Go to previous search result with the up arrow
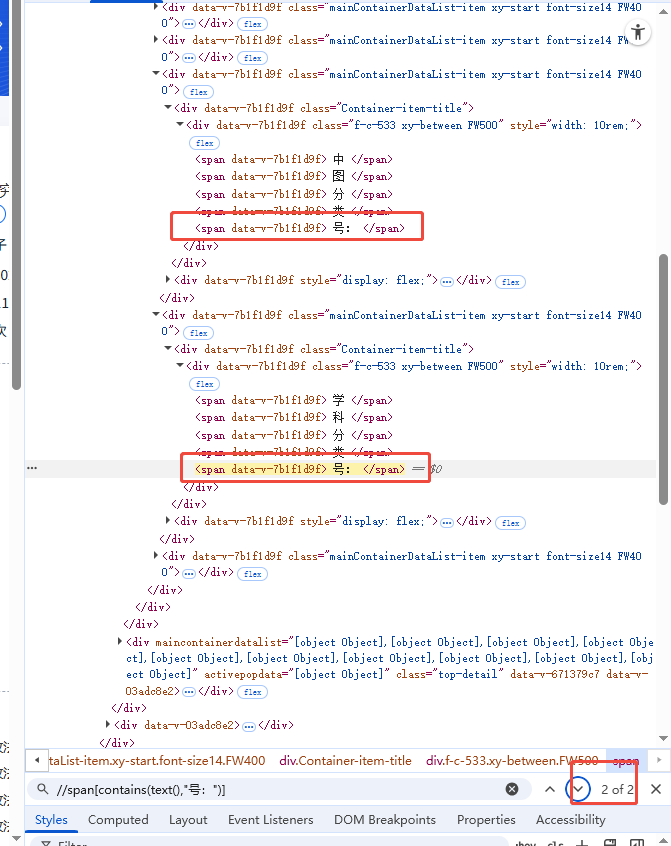 click(x=550, y=789)
